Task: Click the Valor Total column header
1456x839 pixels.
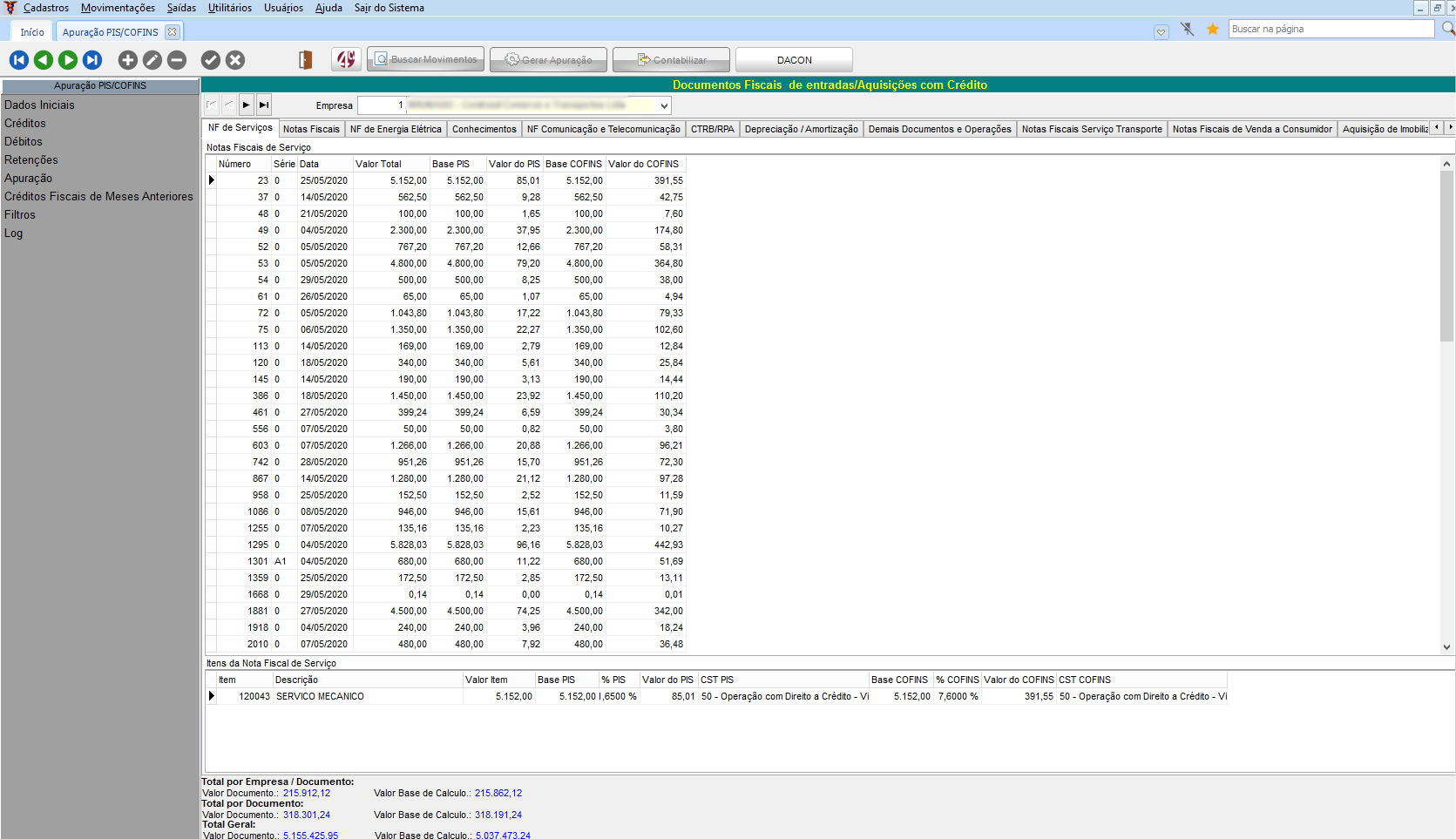Action: click(x=390, y=164)
